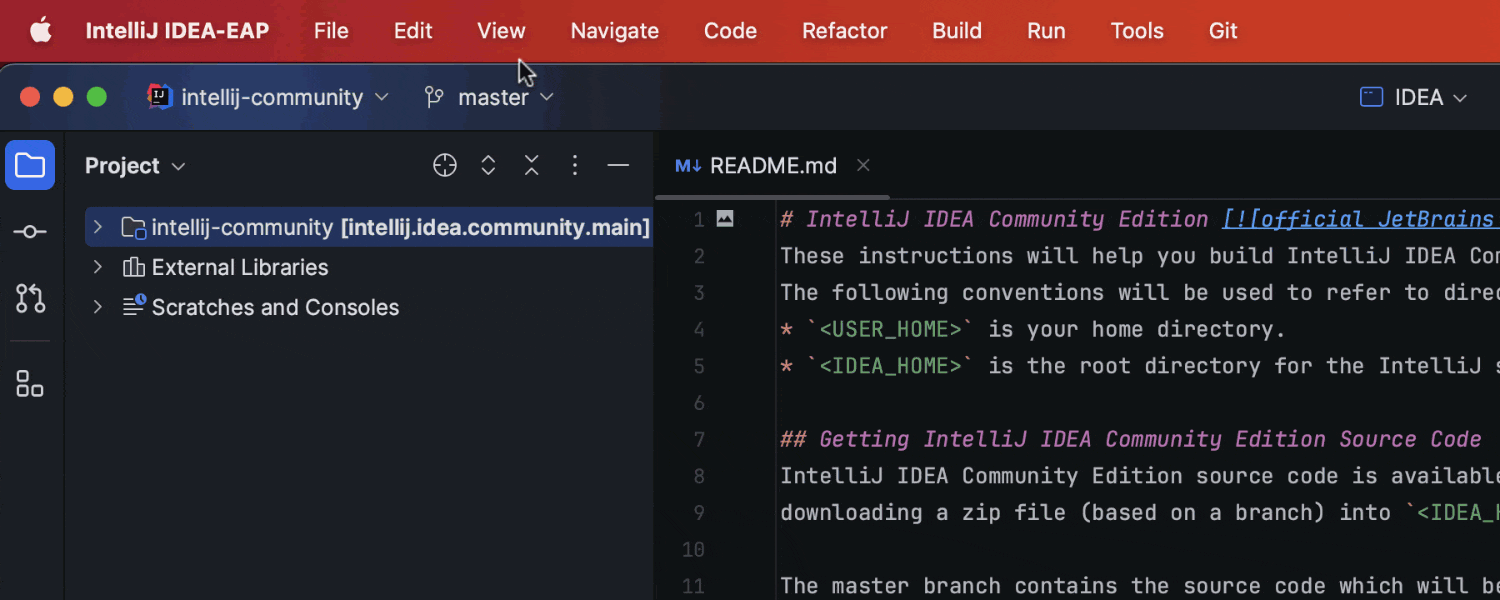
Task: Open the Refactor menu
Action: 844,31
